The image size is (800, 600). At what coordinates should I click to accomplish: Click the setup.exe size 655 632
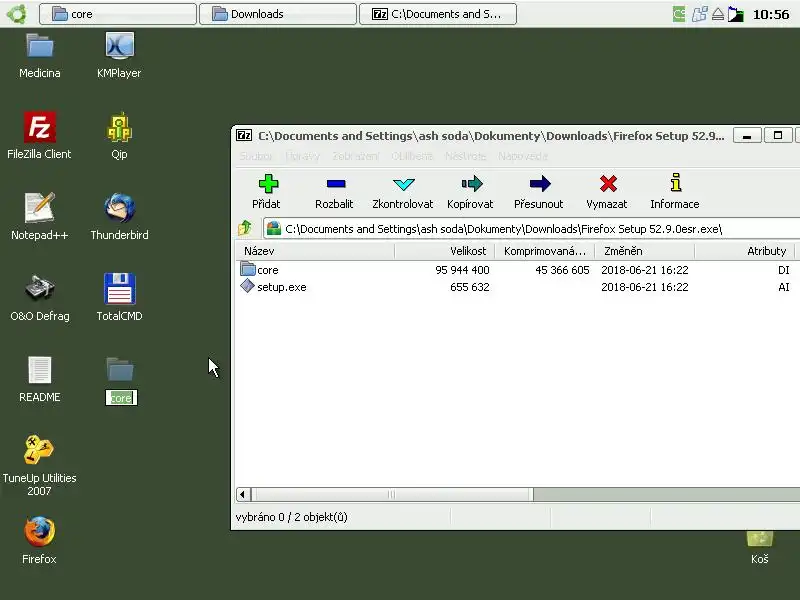pyautogui.click(x=469, y=287)
